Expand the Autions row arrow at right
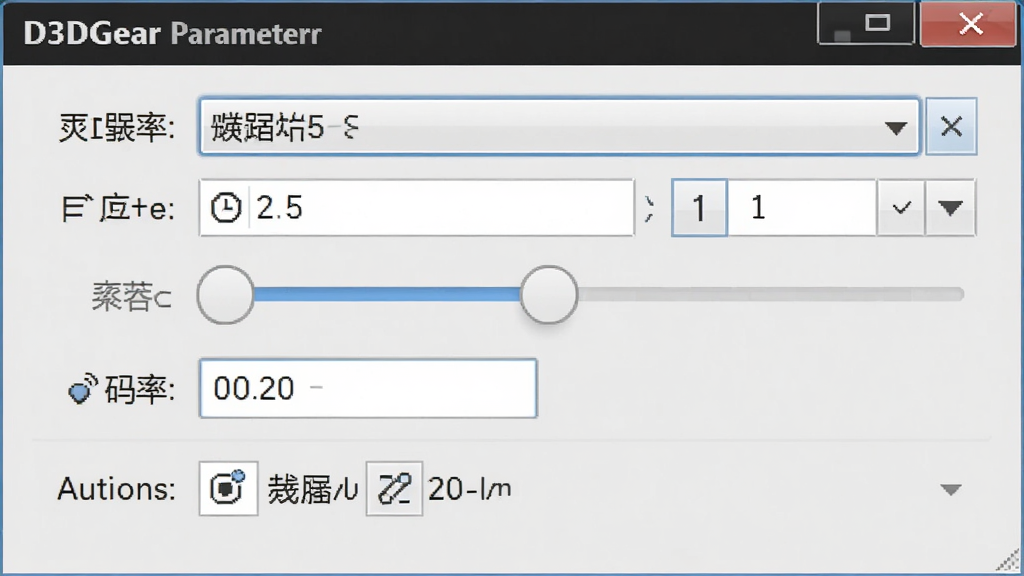Viewport: 1024px width, 576px height. coord(951,489)
